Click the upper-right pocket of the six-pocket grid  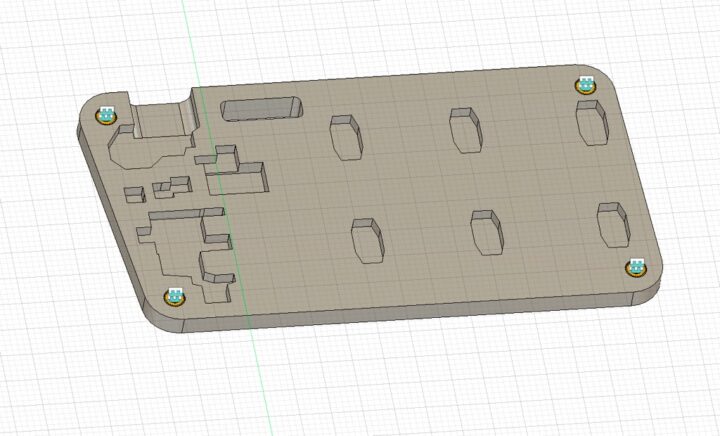pyautogui.click(x=591, y=121)
